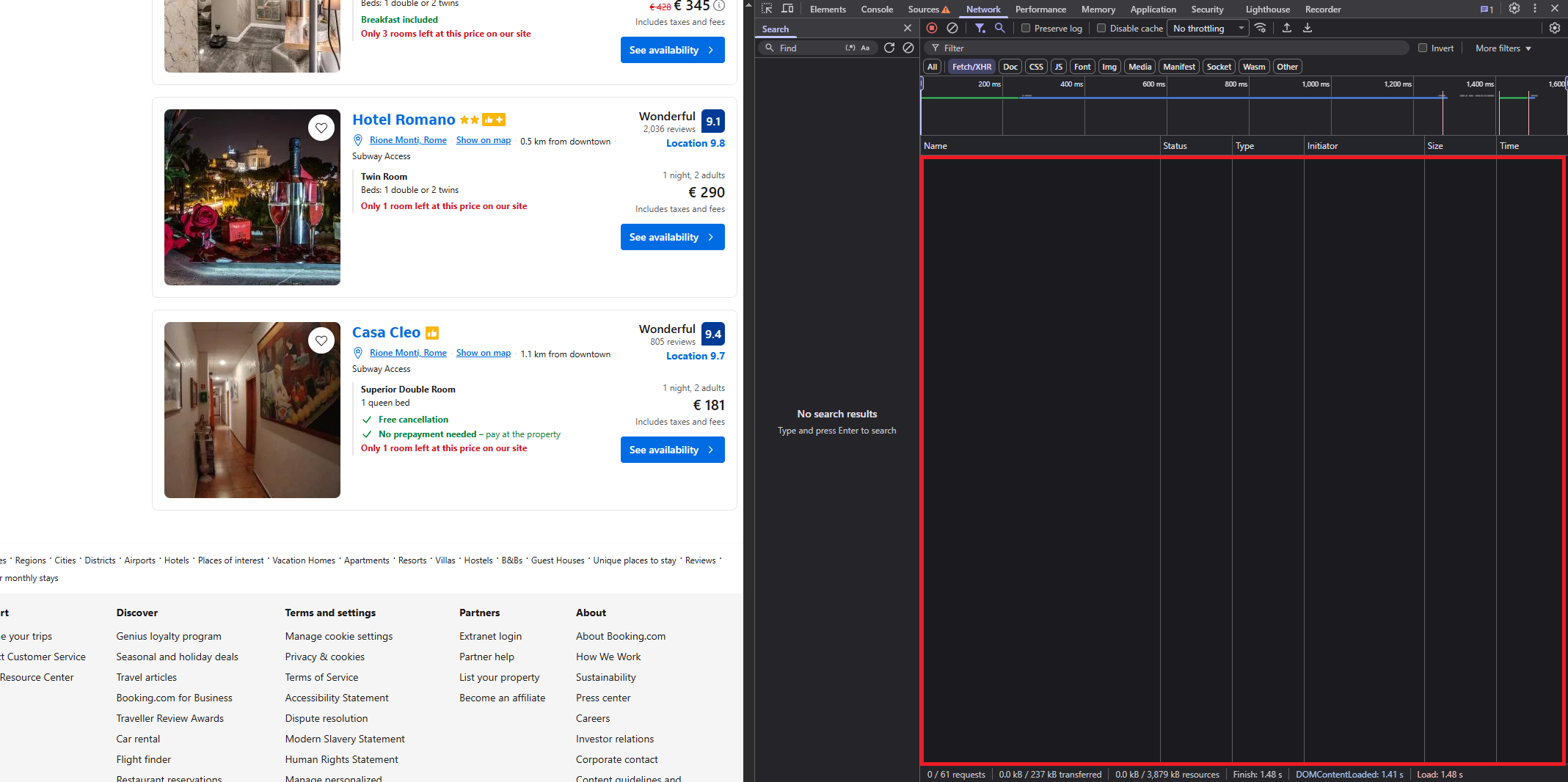Open the Performance tab
The image size is (1568, 782).
coord(1040,10)
